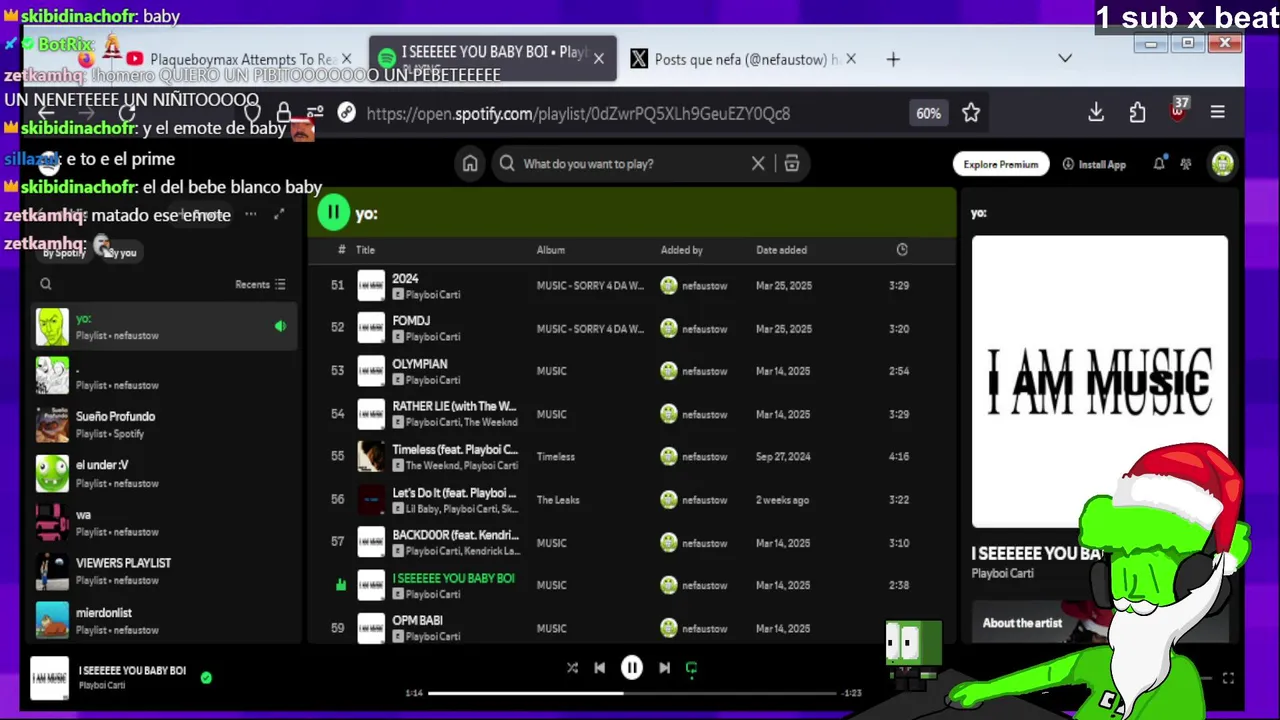The image size is (1280, 720).
Task: Click the Spotify URL address bar
Action: pyautogui.click(x=578, y=113)
